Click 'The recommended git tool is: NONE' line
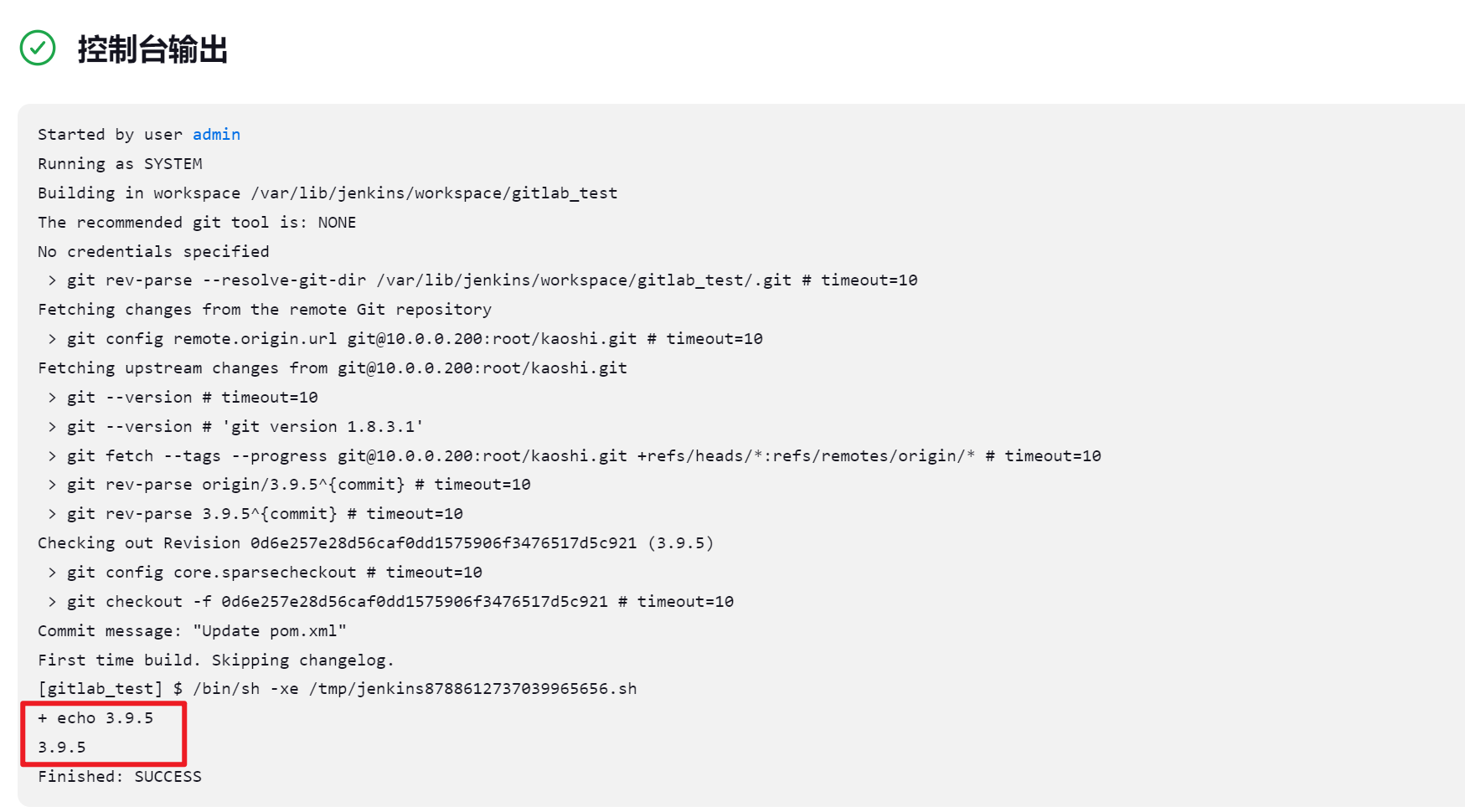1465x812 pixels. (x=197, y=222)
